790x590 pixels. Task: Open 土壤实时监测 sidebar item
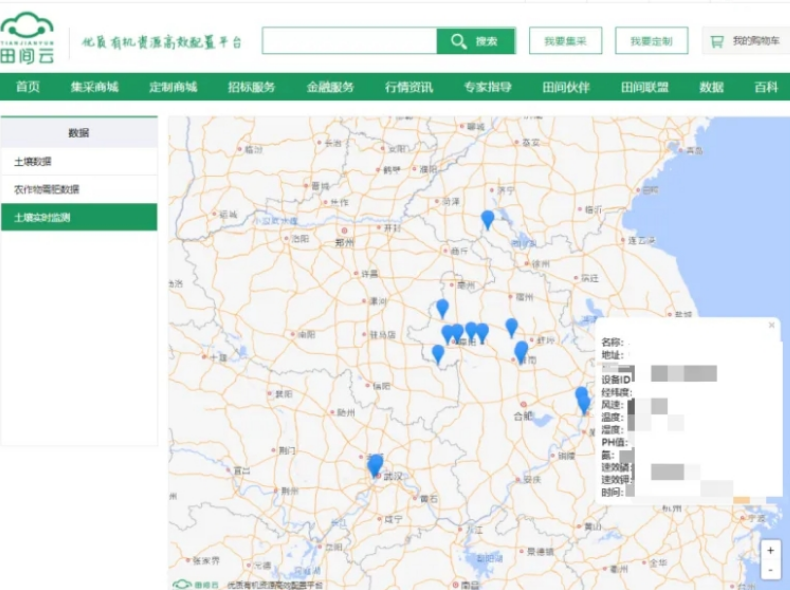[42, 217]
